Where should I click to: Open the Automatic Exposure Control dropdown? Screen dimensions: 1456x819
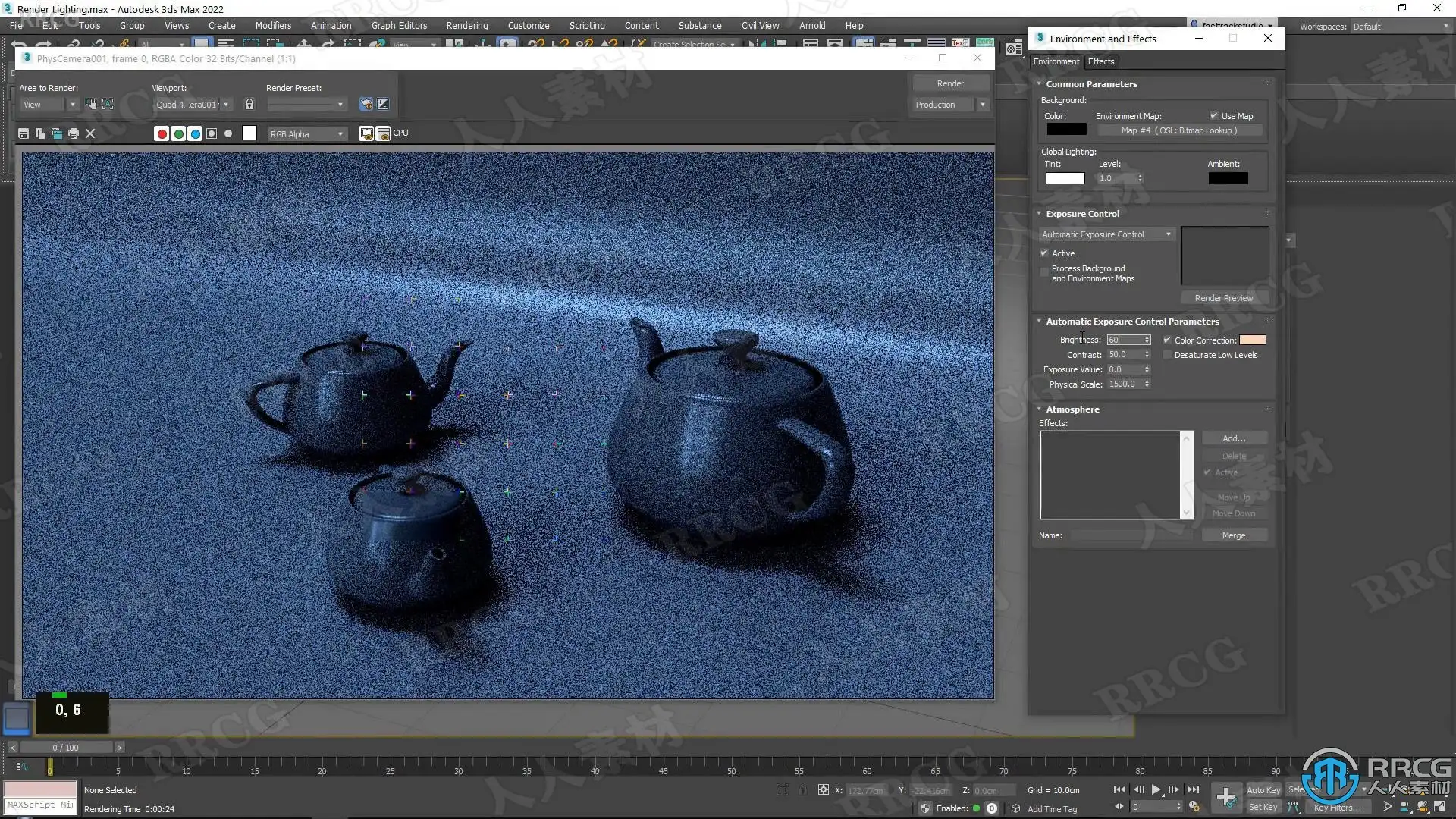tap(1106, 234)
